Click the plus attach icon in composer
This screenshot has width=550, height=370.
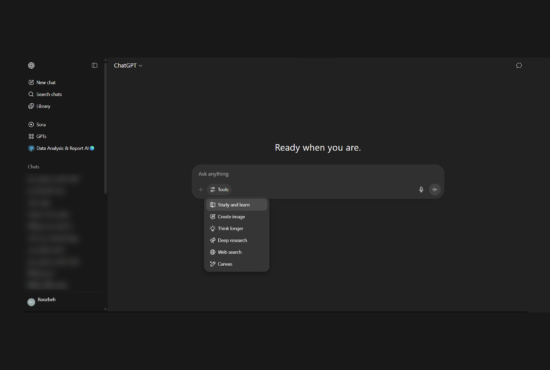201,189
